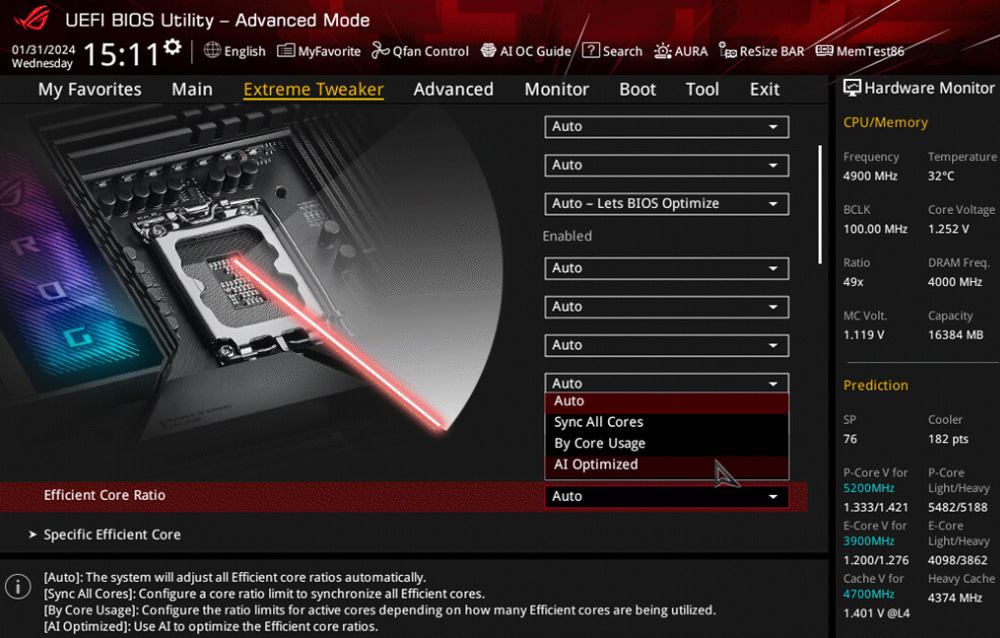The height and width of the screenshot is (638, 1000).
Task: Click the 100.00 MHz BCLK value
Action: tap(875, 229)
